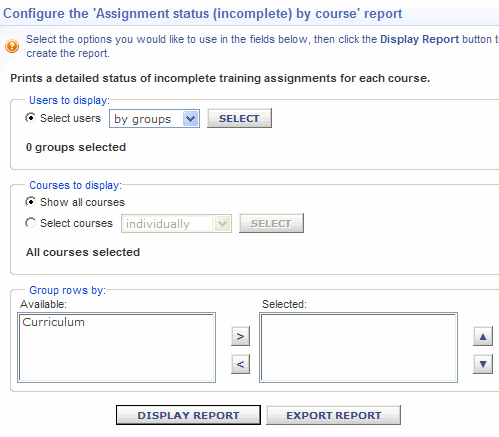499x437 pixels.
Task: Open the 'by groups' dropdown
Action: 154,119
